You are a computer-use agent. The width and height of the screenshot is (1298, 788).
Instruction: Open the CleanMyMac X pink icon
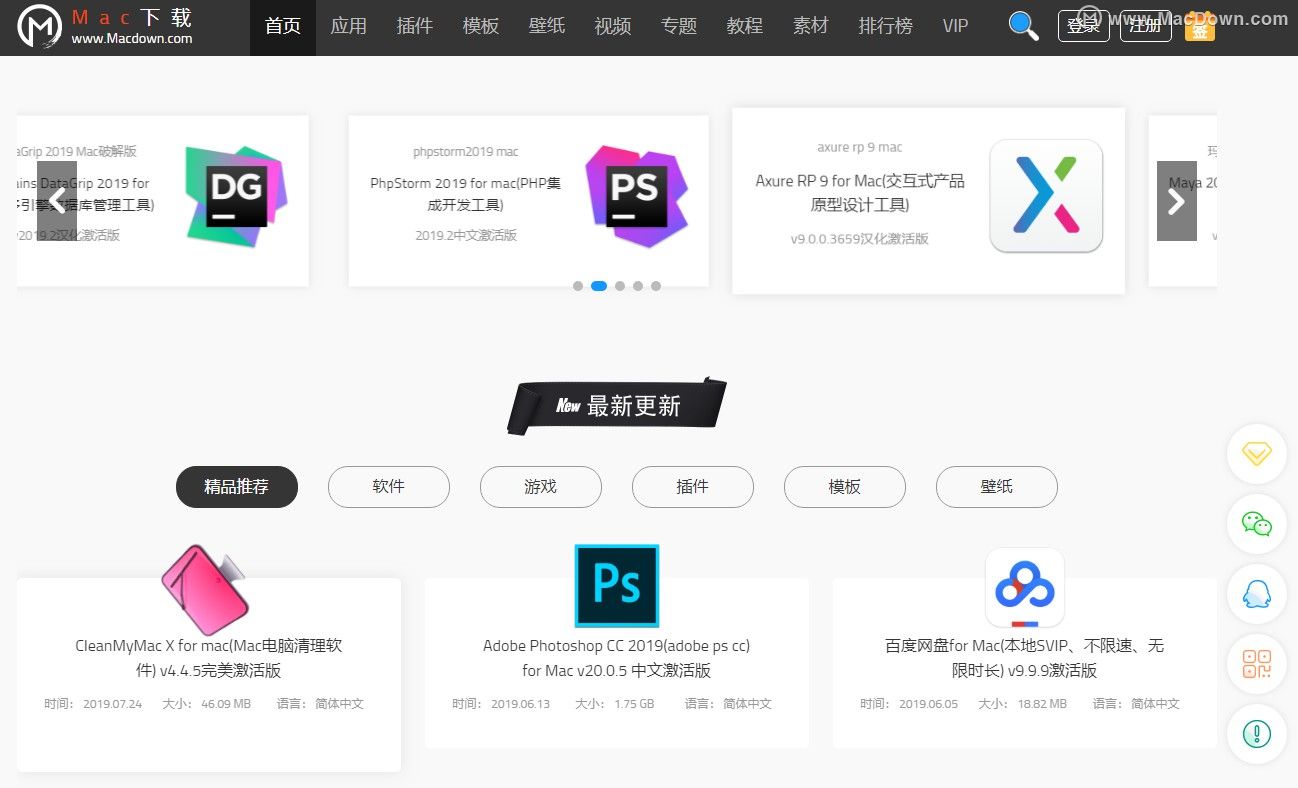tap(205, 590)
